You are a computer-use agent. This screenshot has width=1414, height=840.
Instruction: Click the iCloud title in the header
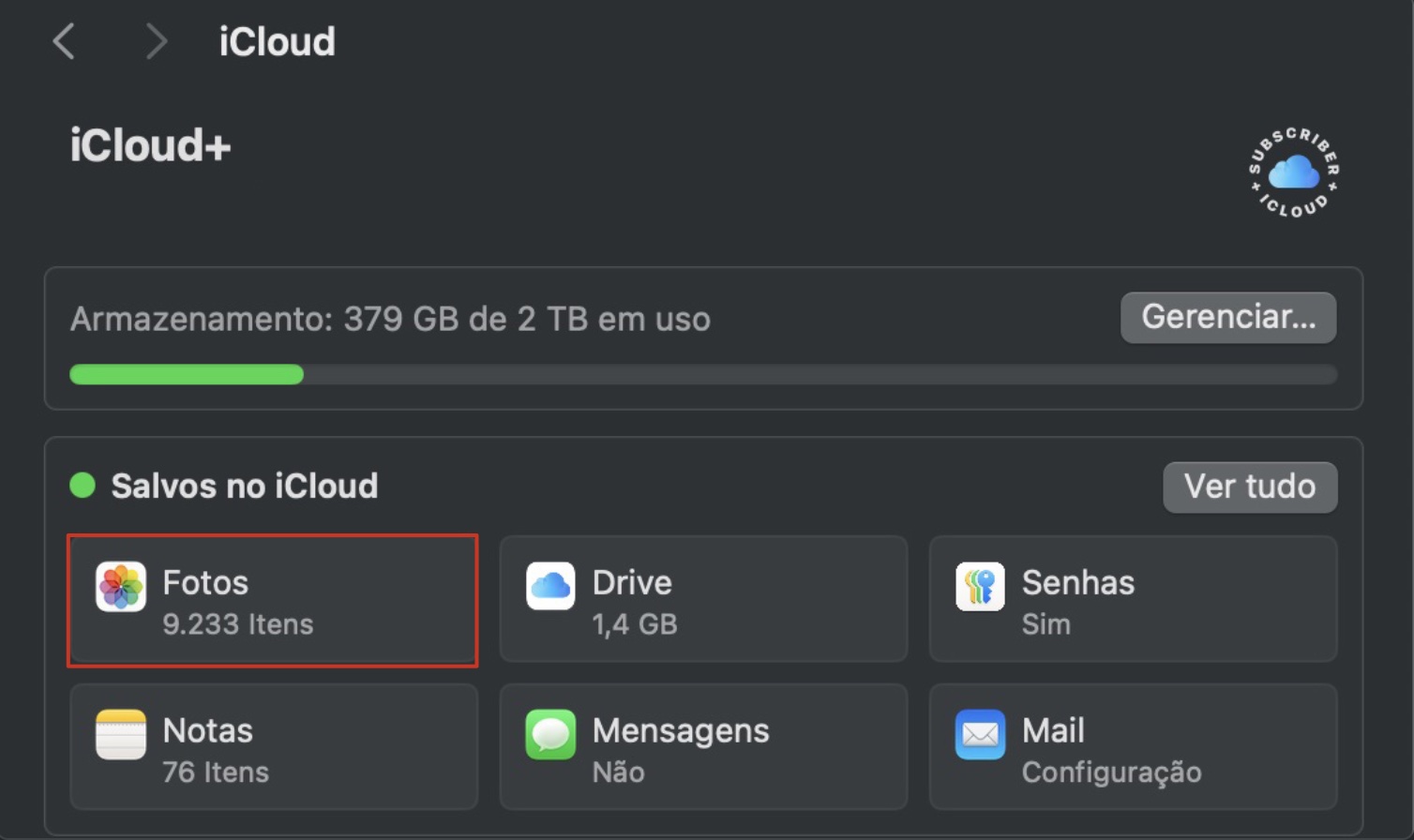point(276,41)
